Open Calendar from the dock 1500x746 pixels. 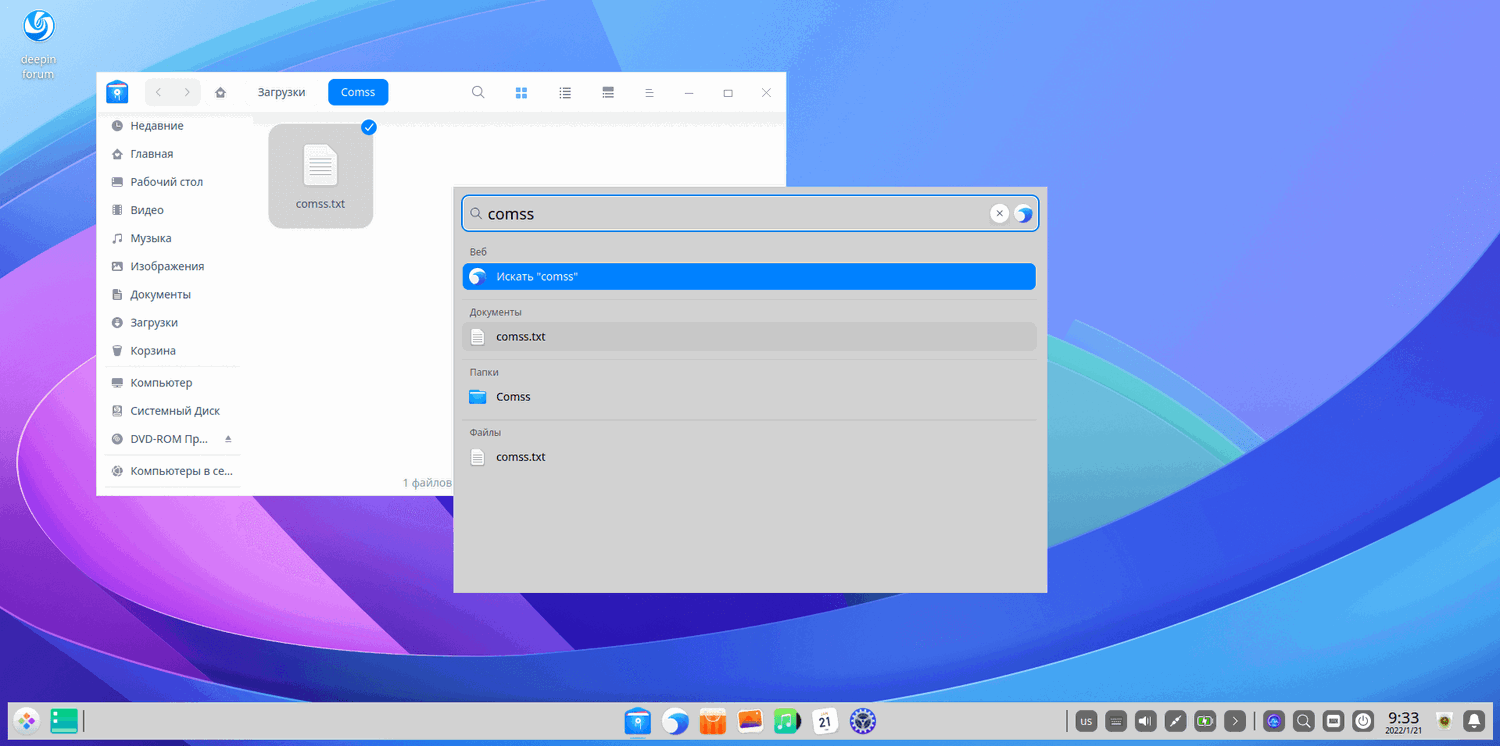pyautogui.click(x=825, y=720)
